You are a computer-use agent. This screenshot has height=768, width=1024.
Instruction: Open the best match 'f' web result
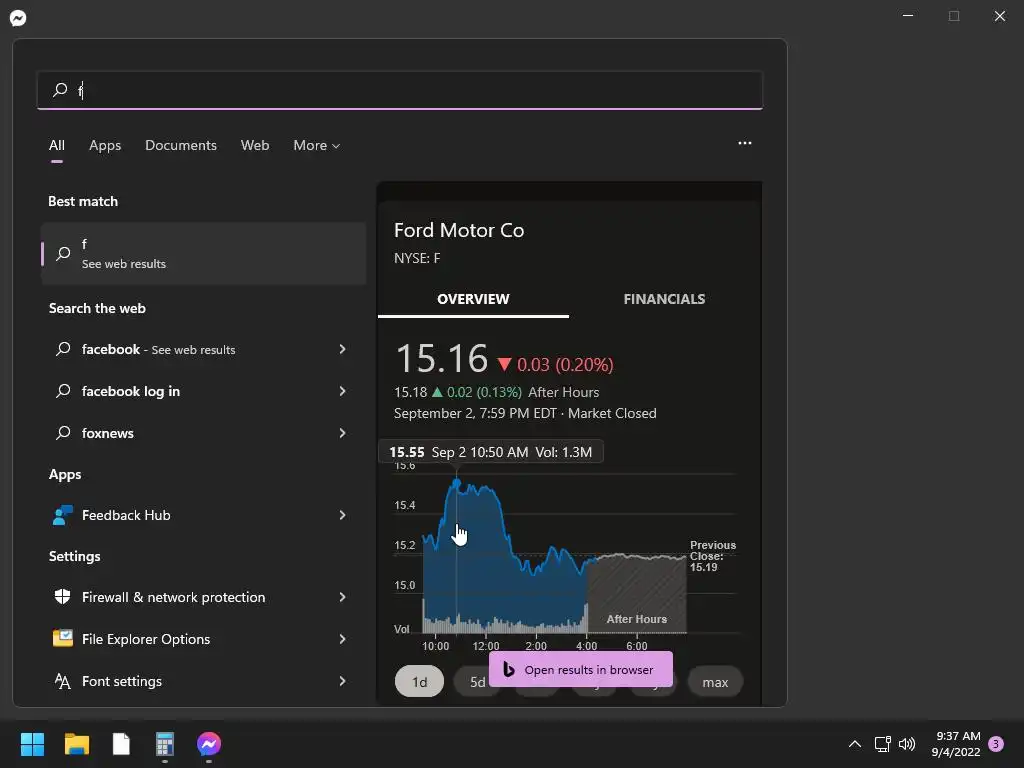(x=203, y=253)
